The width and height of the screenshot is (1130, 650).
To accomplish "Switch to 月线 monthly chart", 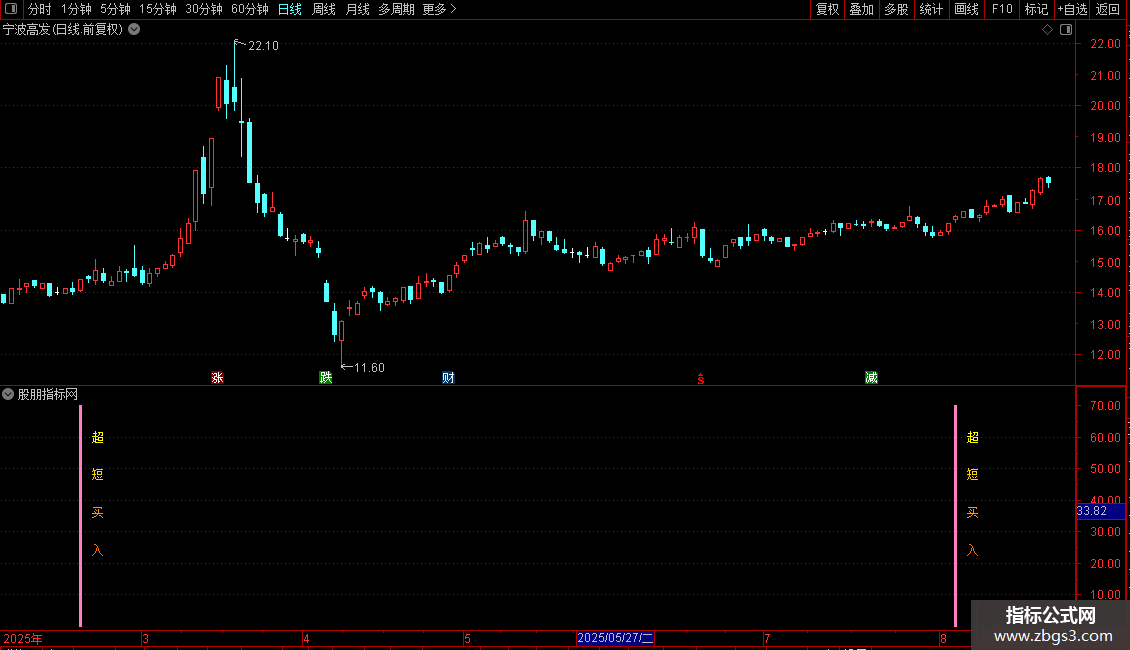I will coord(357,9).
